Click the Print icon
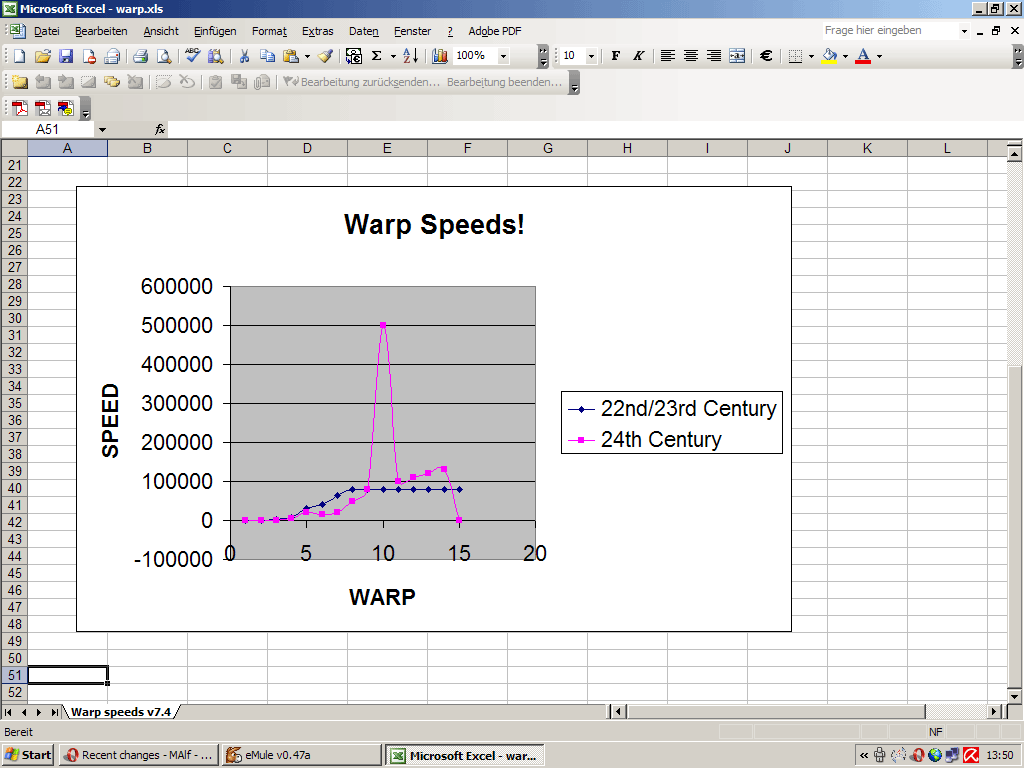The height and width of the screenshot is (768, 1024). (x=140, y=56)
